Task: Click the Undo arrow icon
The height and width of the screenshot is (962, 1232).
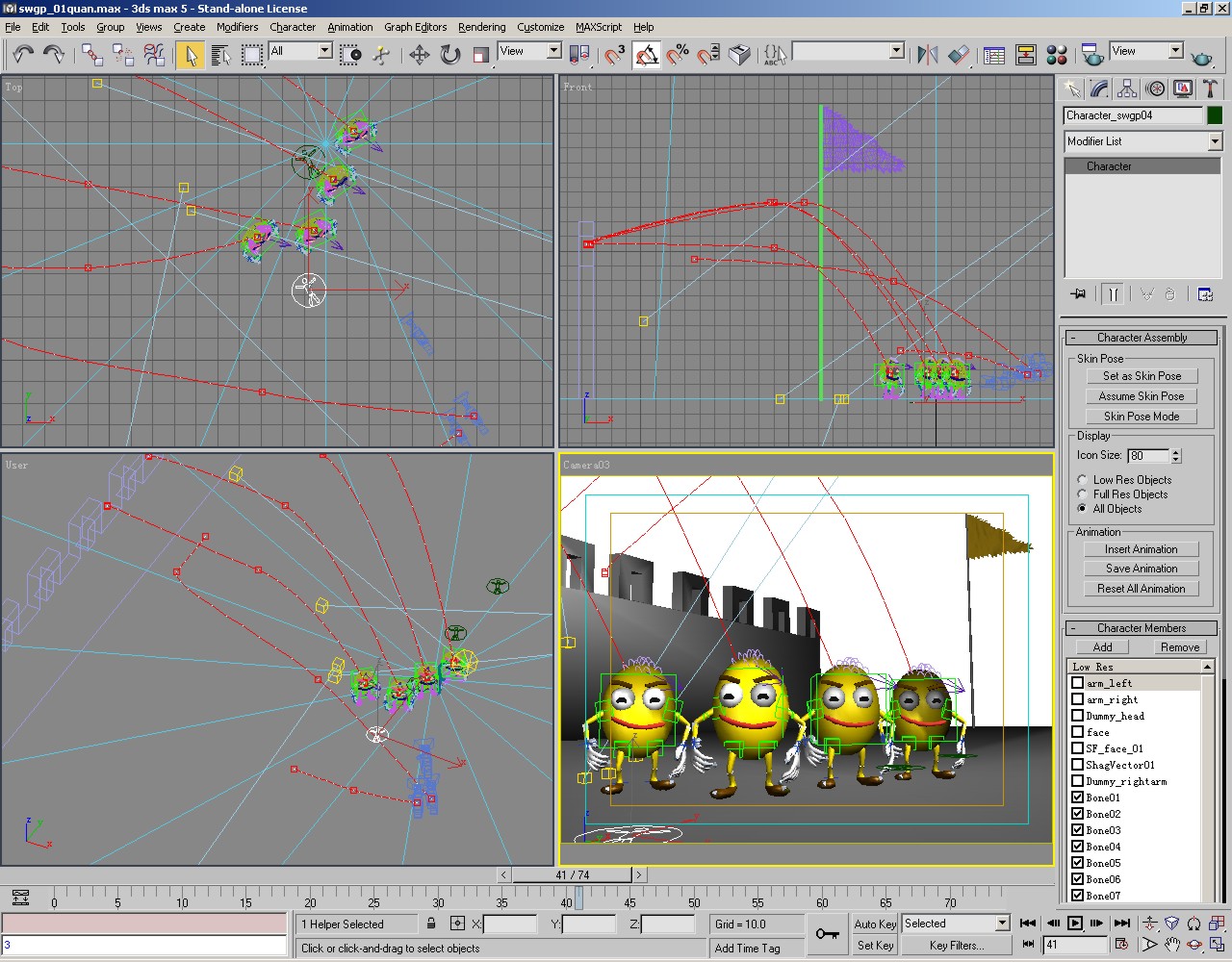Action: pos(23,55)
